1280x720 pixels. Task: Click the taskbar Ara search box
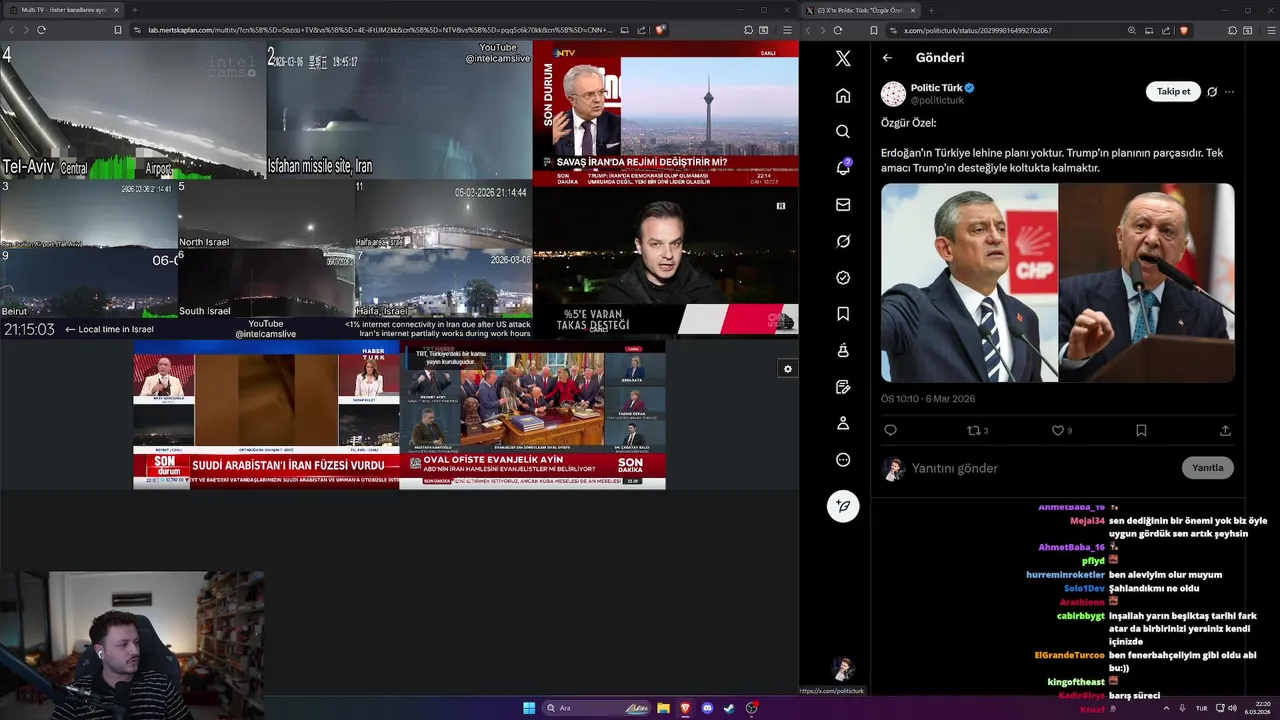(597, 708)
